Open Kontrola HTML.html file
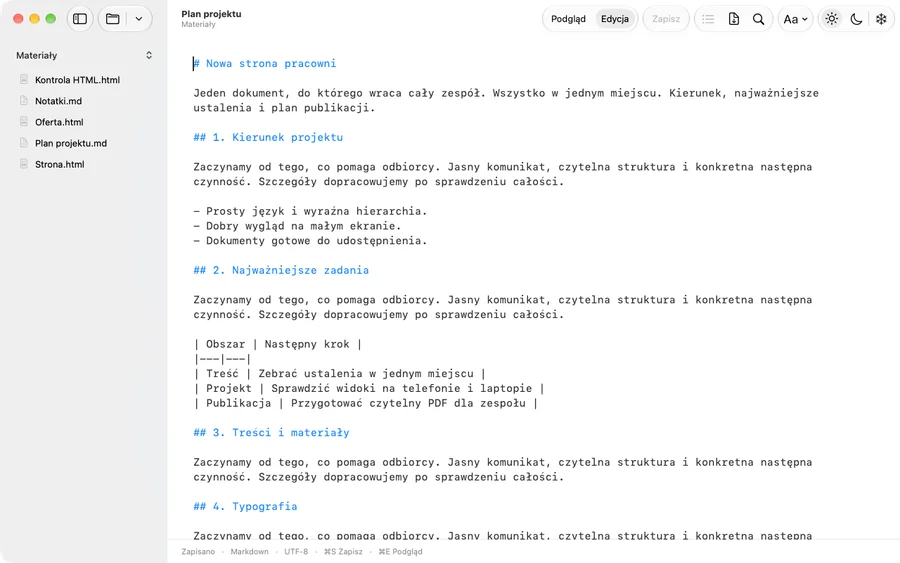Viewport: 900px width, 563px height. (77, 80)
